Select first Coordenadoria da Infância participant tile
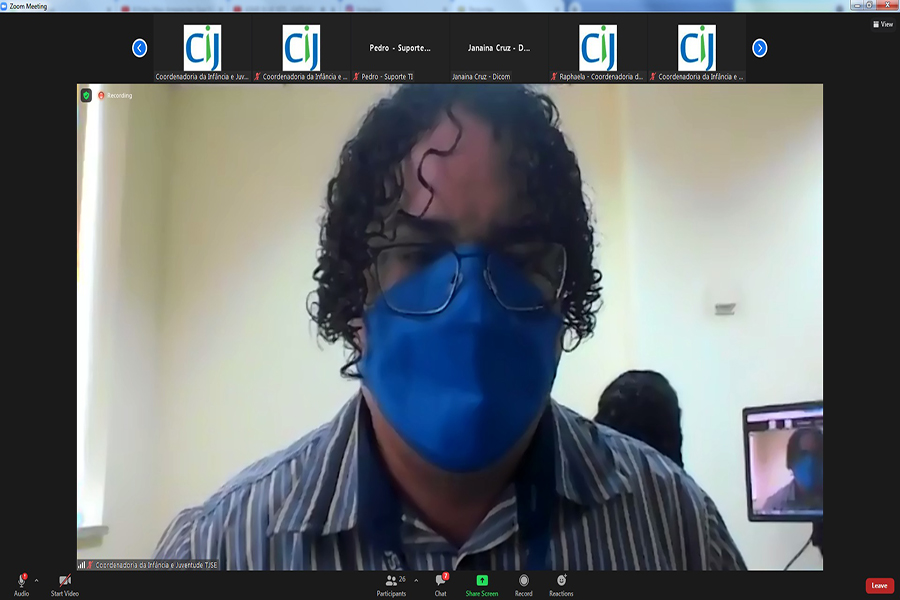Viewport: 900px width, 600px height. click(202, 48)
